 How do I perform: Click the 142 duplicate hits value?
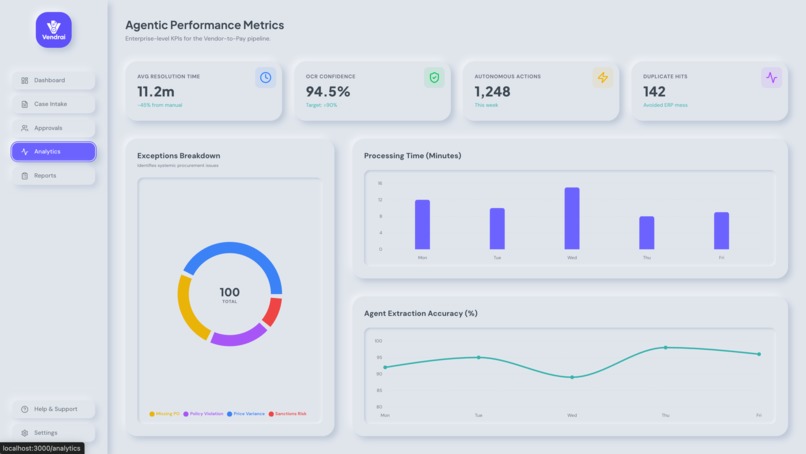click(x=654, y=92)
